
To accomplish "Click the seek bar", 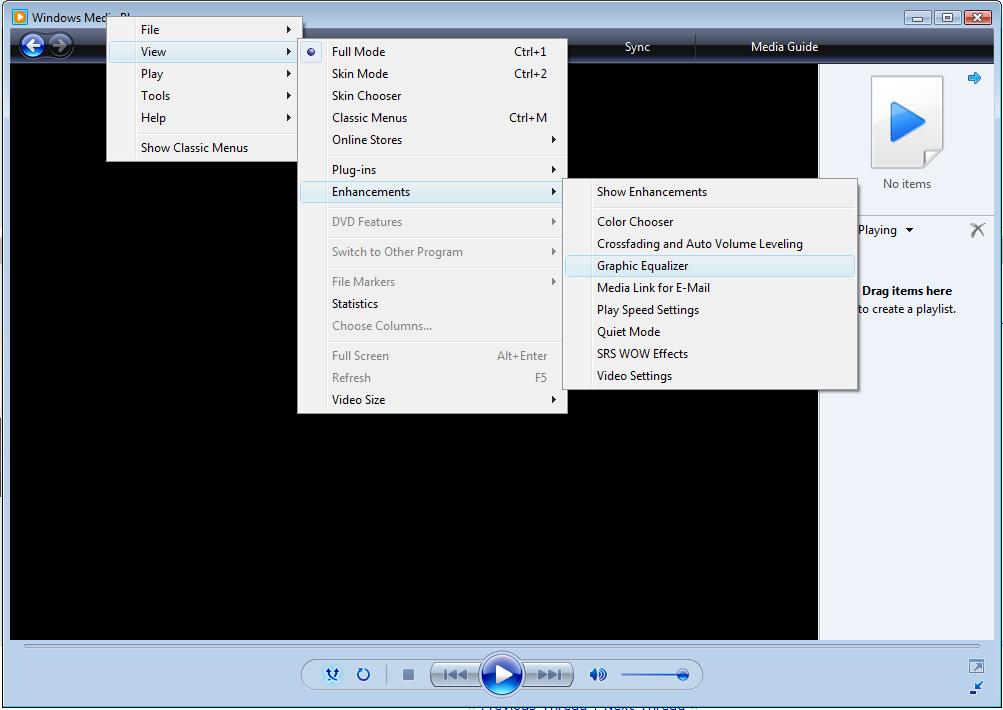I will point(502,645).
